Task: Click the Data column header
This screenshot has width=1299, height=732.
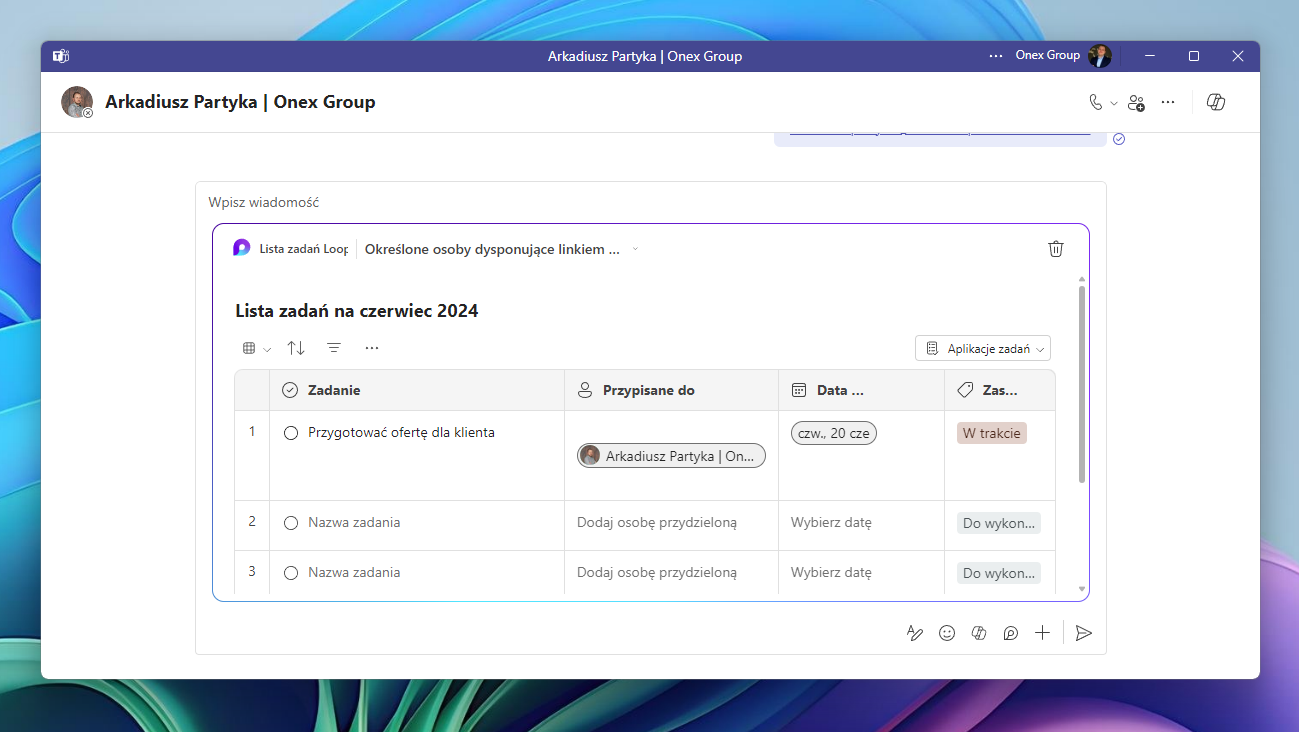Action: [861, 390]
